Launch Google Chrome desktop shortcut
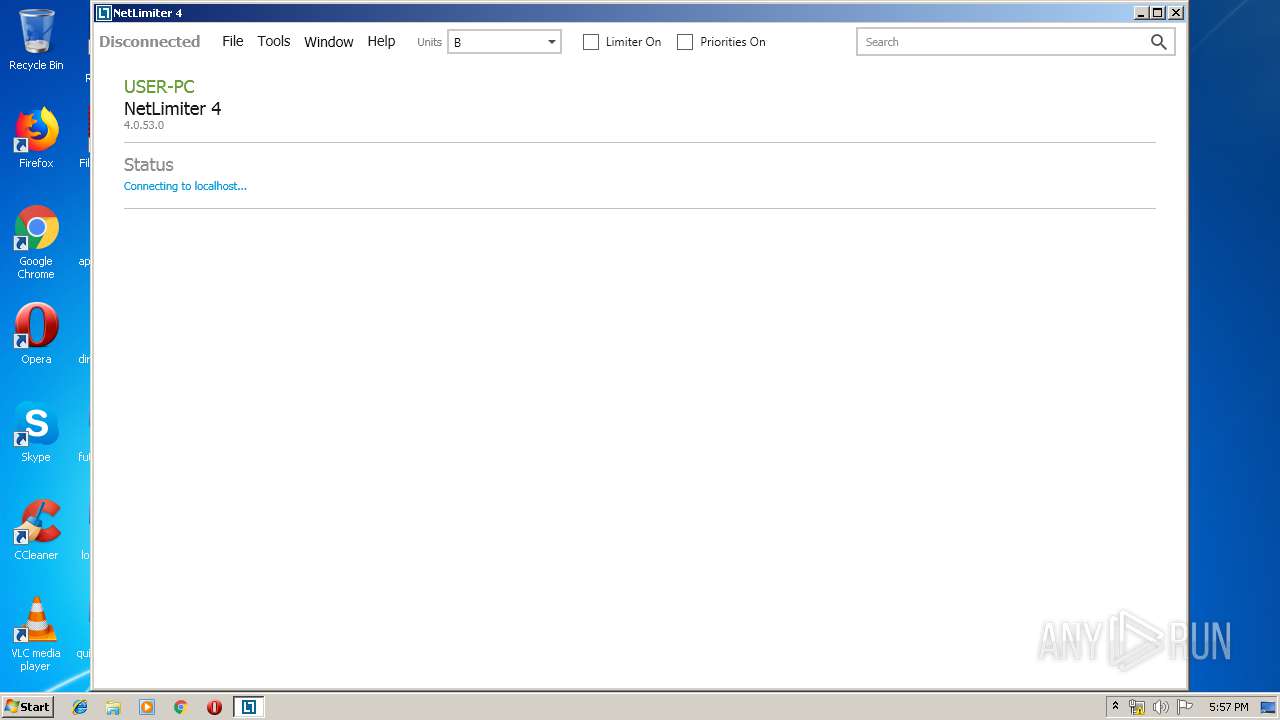 (36, 242)
